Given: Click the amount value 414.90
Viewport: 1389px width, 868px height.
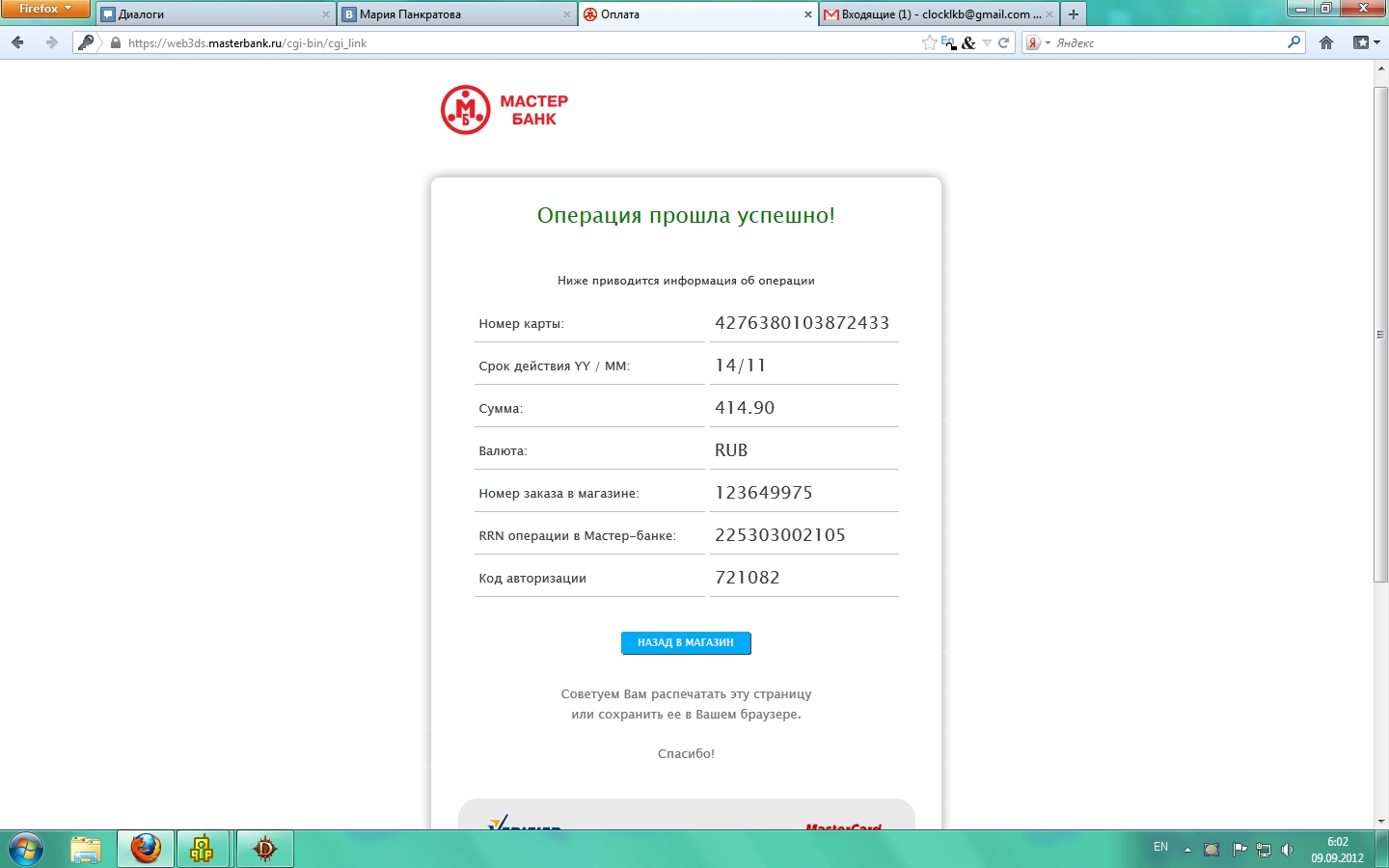Looking at the screenshot, I should point(745,408).
